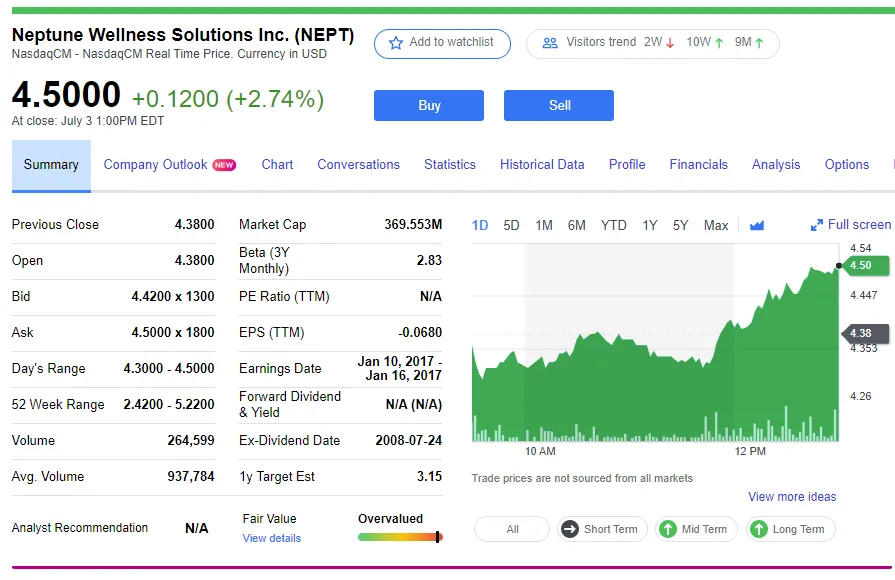Switch to the Chart tab

point(277,165)
